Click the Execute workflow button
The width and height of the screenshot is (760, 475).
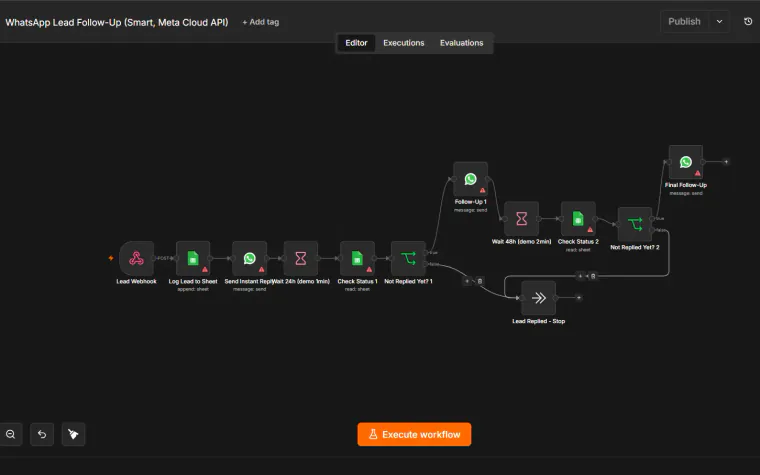414,434
